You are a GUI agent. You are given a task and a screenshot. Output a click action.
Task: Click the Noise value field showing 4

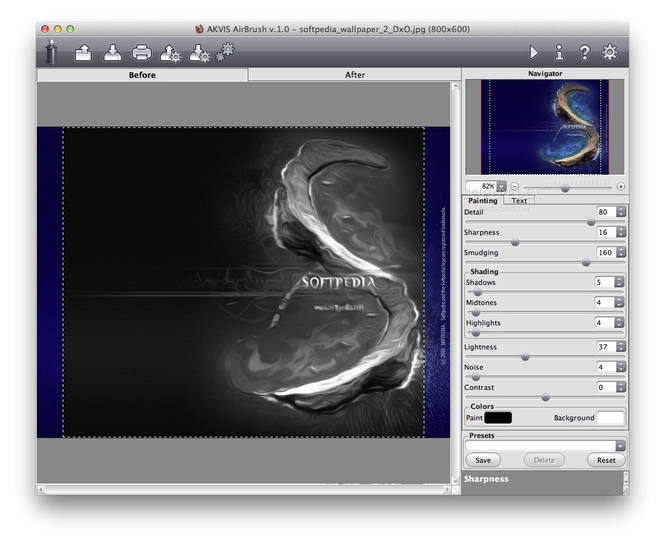[x=606, y=367]
